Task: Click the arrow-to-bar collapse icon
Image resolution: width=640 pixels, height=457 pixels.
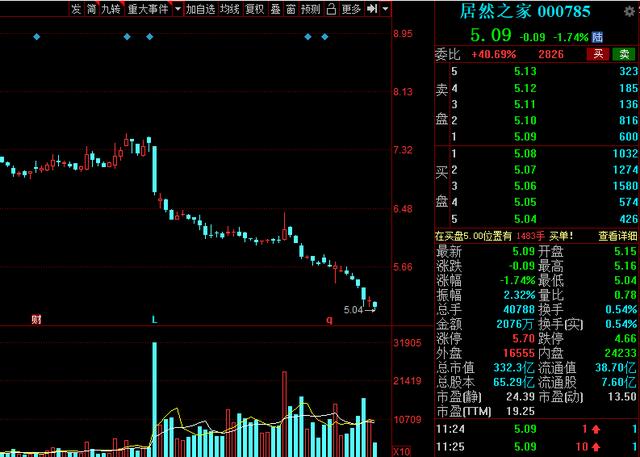Action: 371,9
